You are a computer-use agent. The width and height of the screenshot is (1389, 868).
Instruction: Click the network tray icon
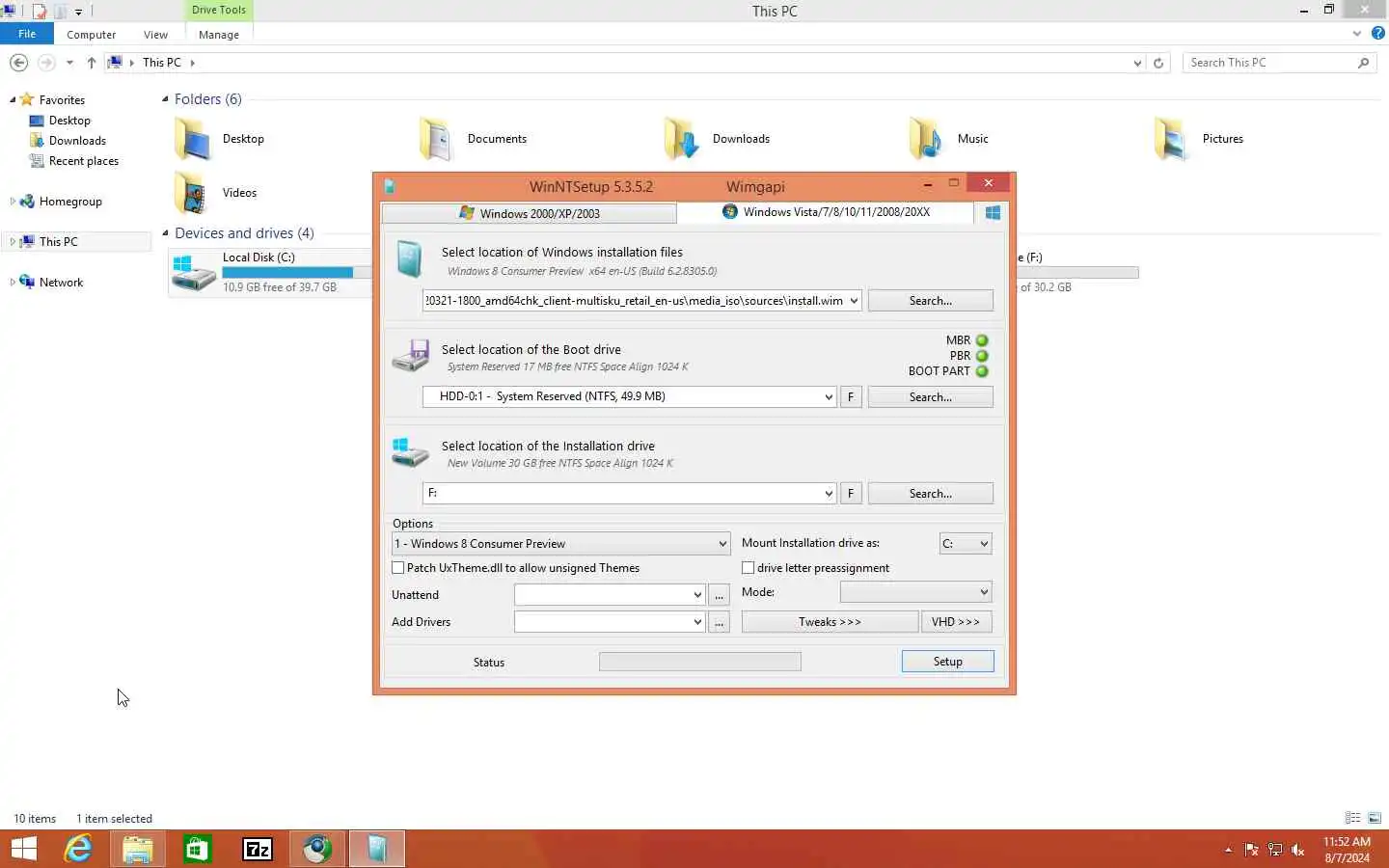(1275, 850)
